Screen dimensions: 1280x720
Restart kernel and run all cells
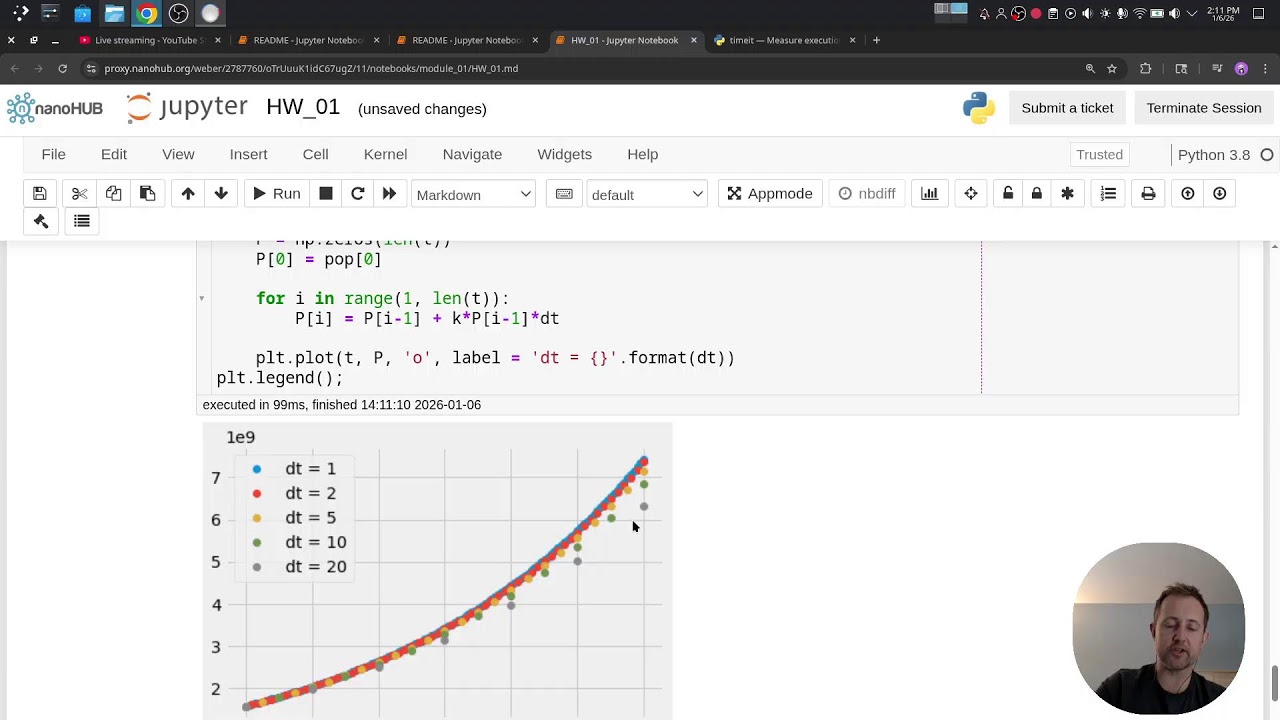389,194
